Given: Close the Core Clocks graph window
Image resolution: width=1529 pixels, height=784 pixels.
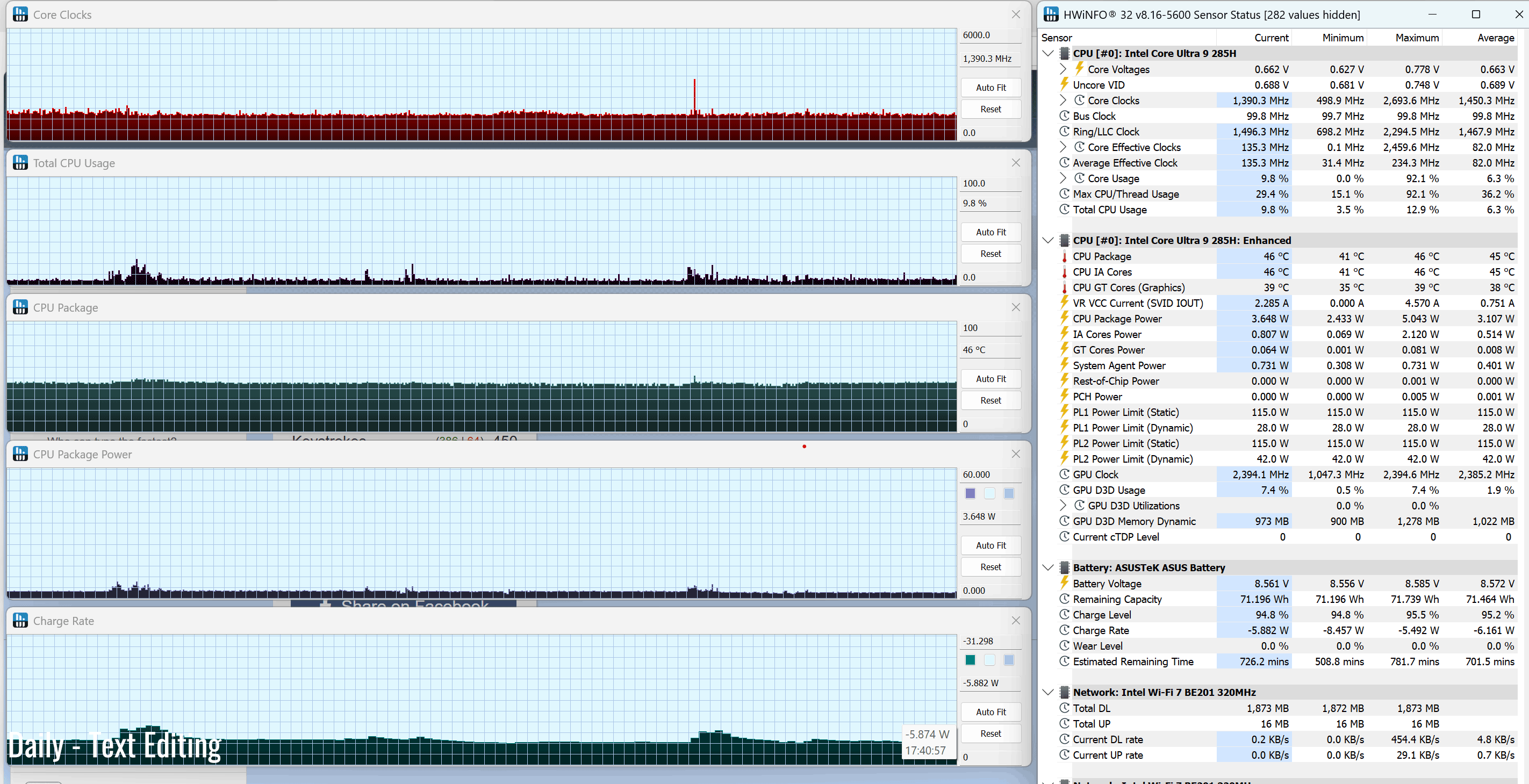Looking at the screenshot, I should point(1016,15).
